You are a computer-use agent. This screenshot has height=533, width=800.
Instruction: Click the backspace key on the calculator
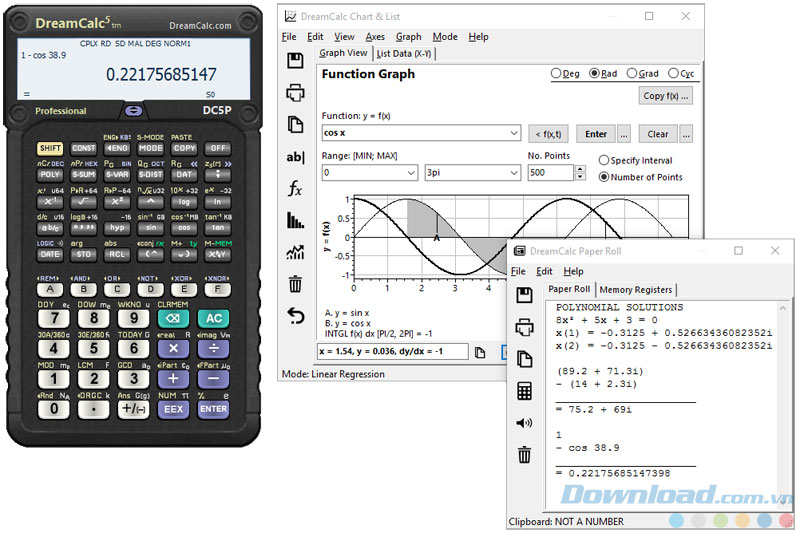pyautogui.click(x=173, y=318)
